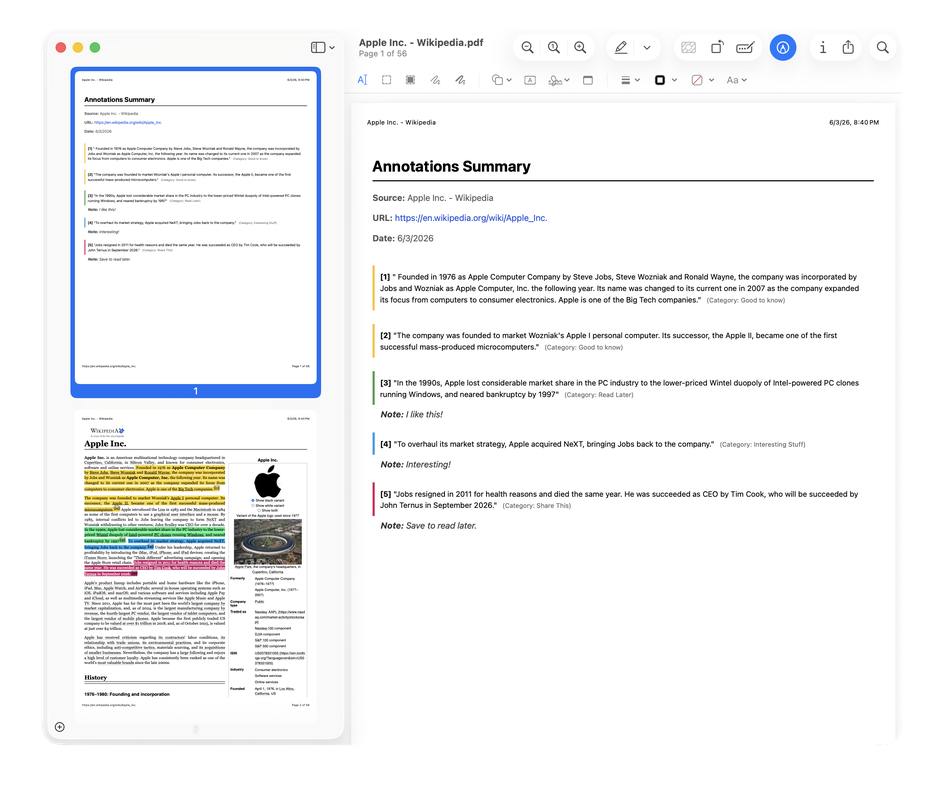Select the highlight pen tool
This screenshot has width=944, height=800.
[621, 48]
